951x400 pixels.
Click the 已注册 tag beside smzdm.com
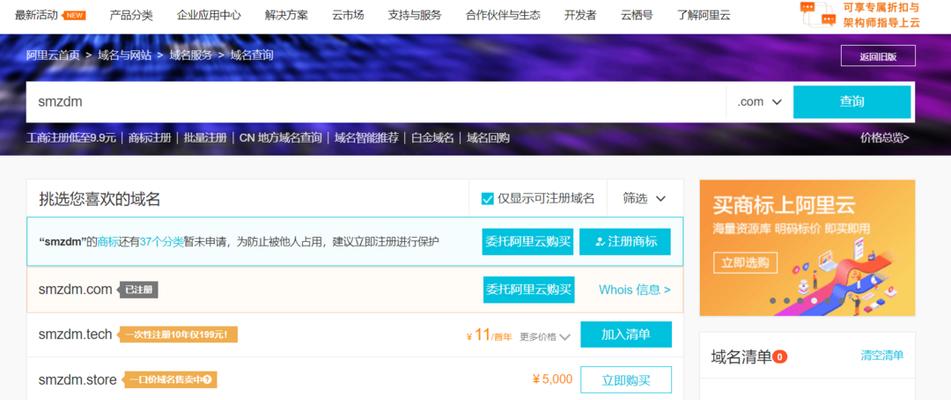pyautogui.click(x=138, y=290)
